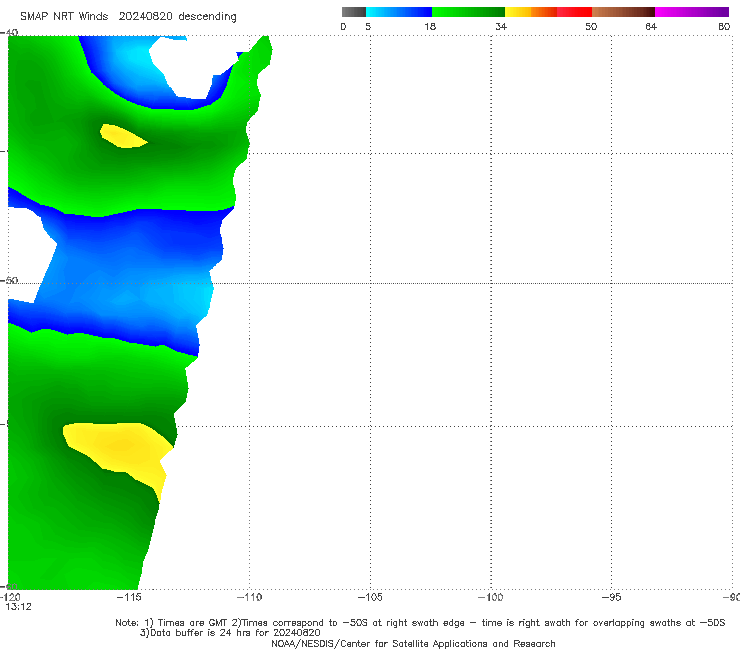Click the longitude label "-120"

coord(10,598)
